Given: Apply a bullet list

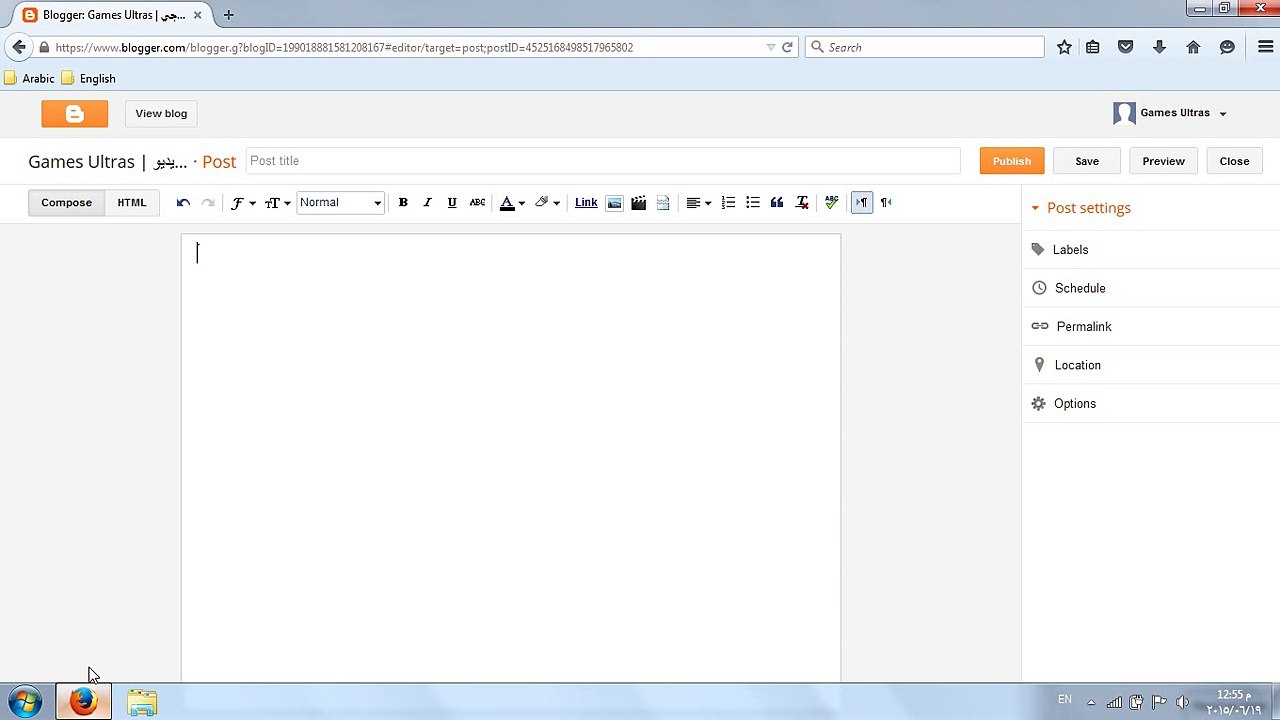Looking at the screenshot, I should point(753,203).
